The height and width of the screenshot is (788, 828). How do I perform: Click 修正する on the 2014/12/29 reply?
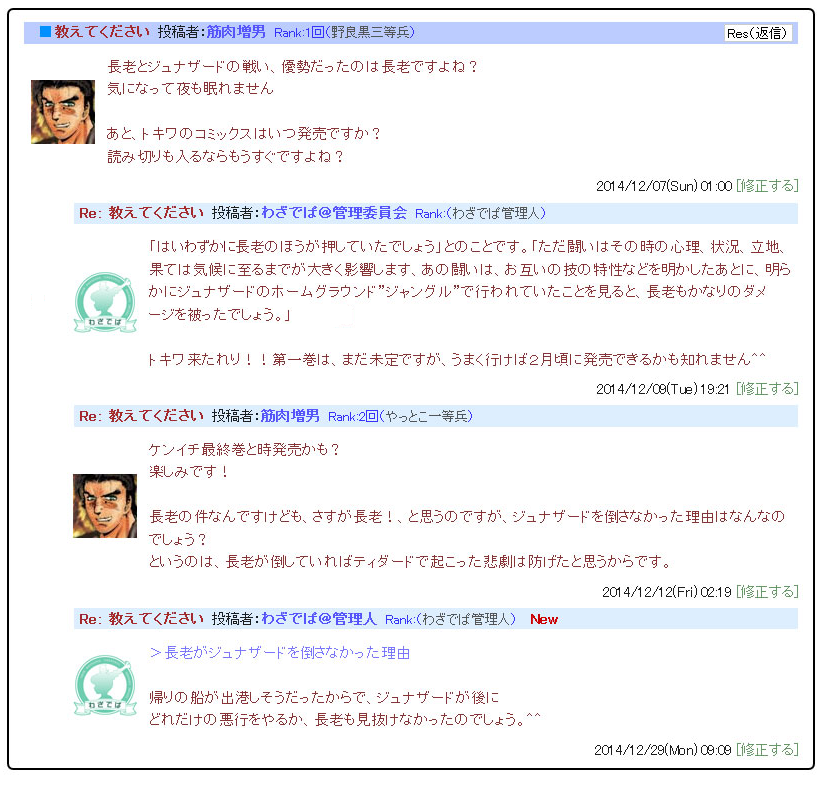point(767,750)
